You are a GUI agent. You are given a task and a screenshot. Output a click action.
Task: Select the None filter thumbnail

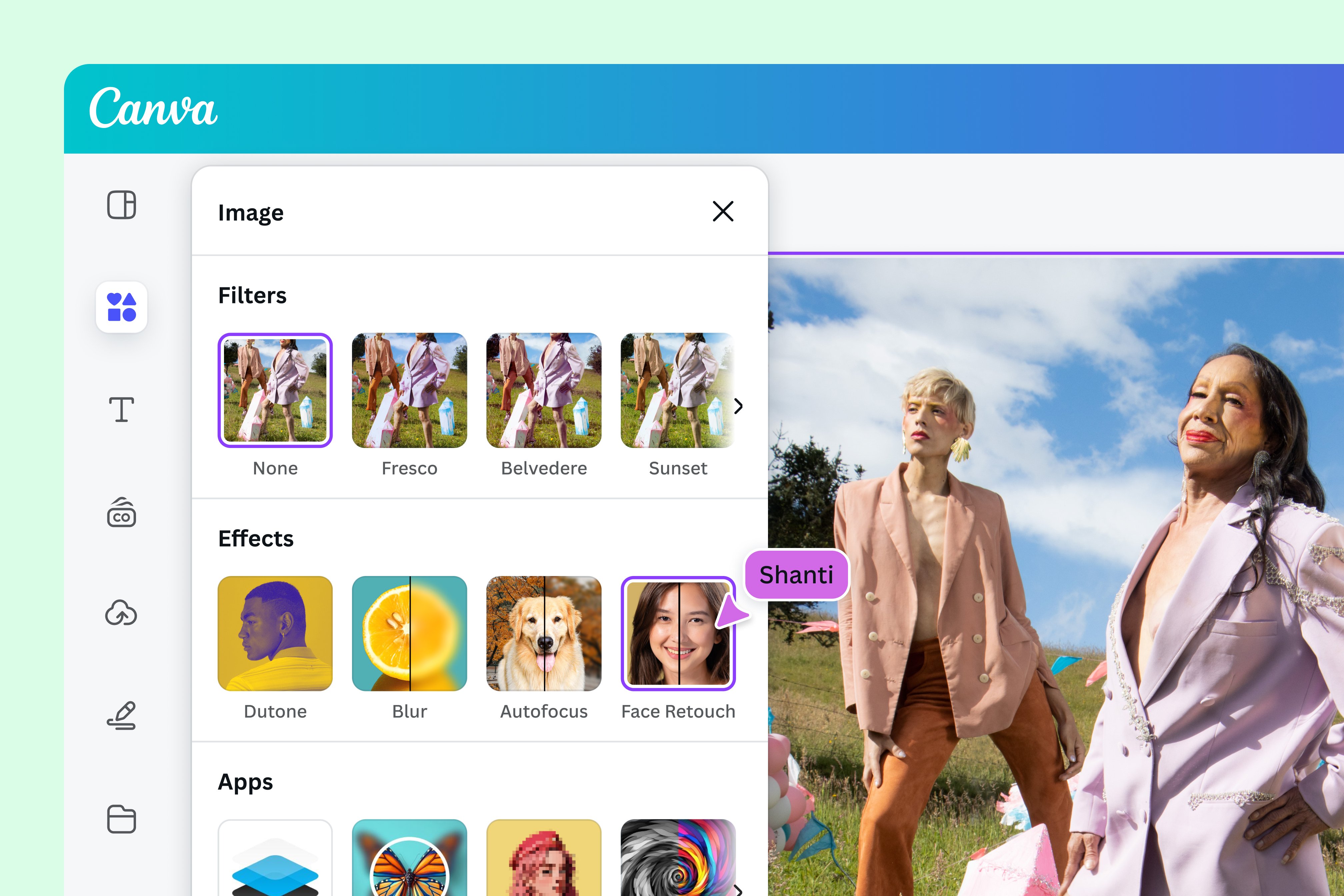pos(275,390)
